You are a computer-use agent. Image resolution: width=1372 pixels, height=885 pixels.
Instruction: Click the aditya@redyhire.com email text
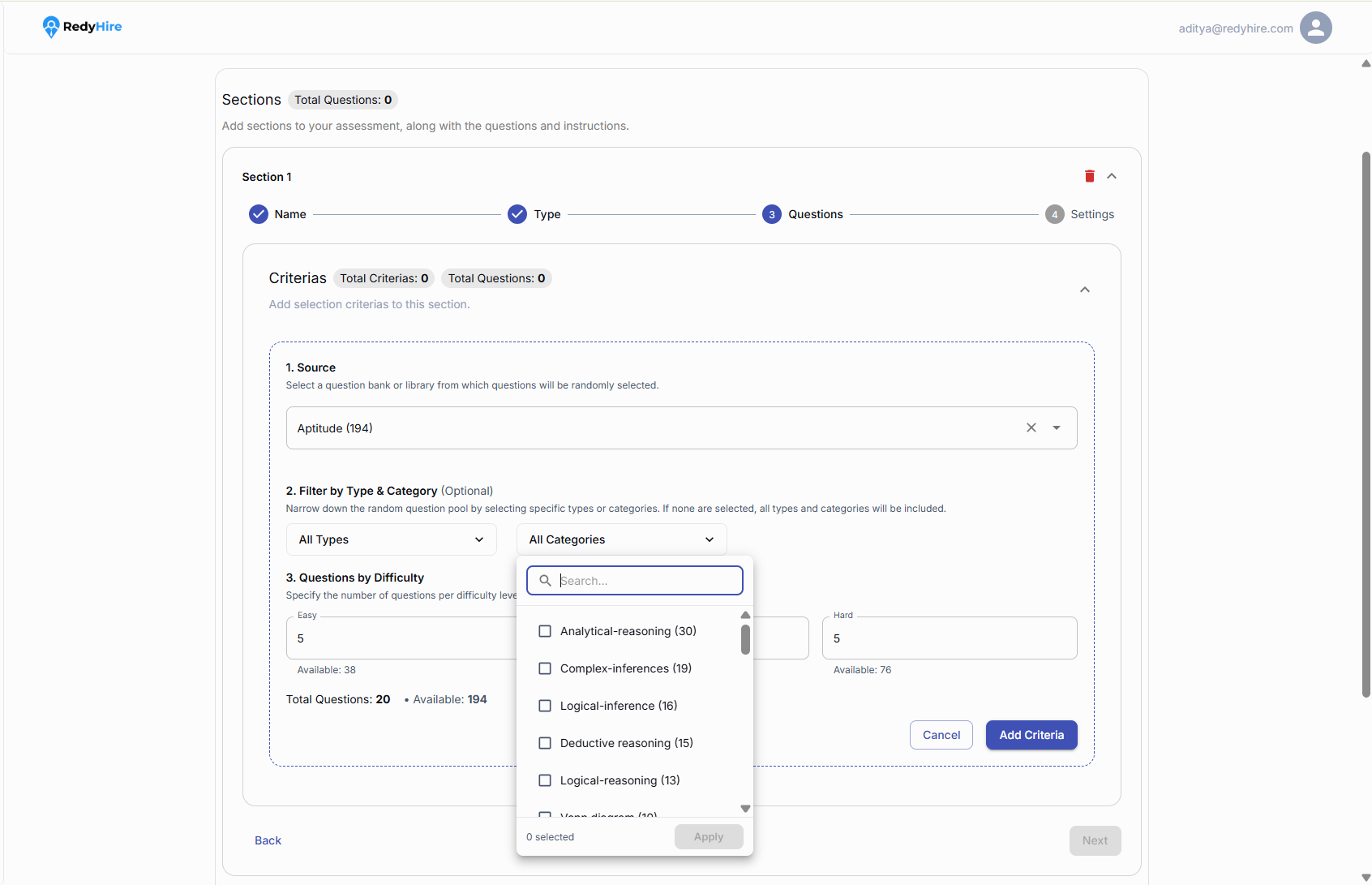1236,28
